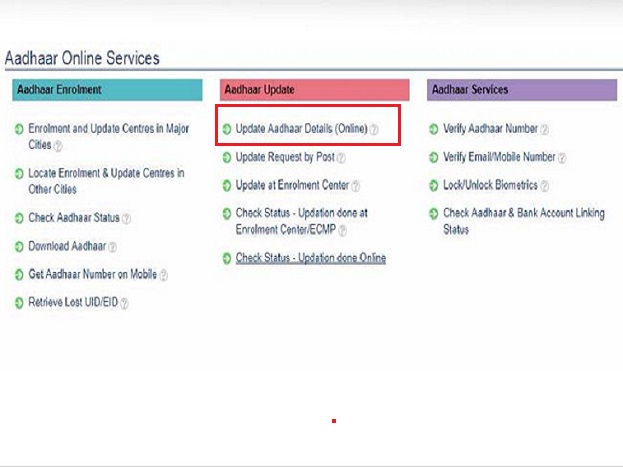
Task: Click help icon beside Get Aadhaar Number on Mobile
Action: click(163, 275)
